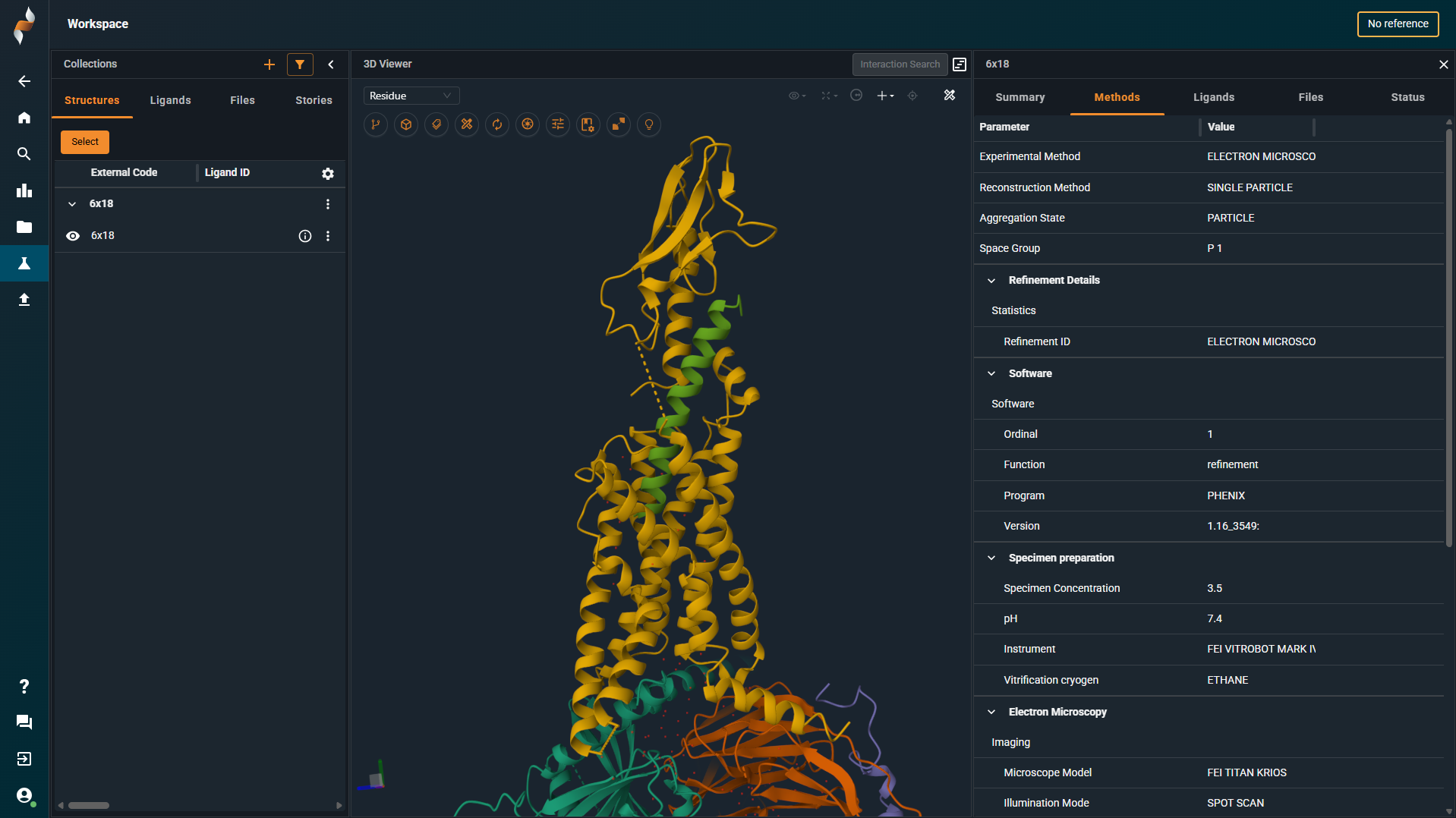Click the axis orientation cube in 3D viewer
Viewport: 1456px width, 818px height.
tap(374, 779)
